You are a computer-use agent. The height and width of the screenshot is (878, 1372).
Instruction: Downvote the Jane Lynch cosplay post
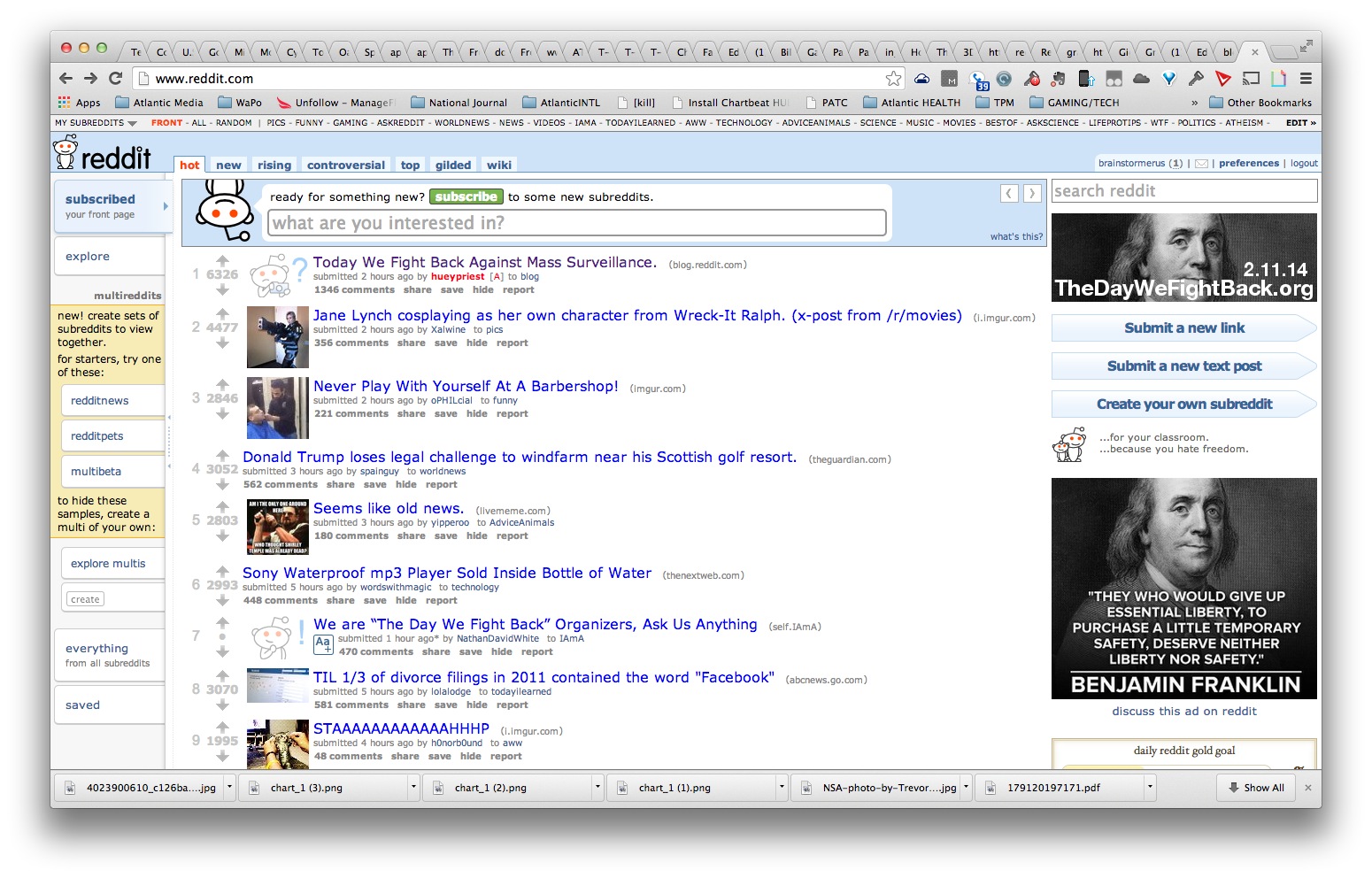[x=222, y=342]
